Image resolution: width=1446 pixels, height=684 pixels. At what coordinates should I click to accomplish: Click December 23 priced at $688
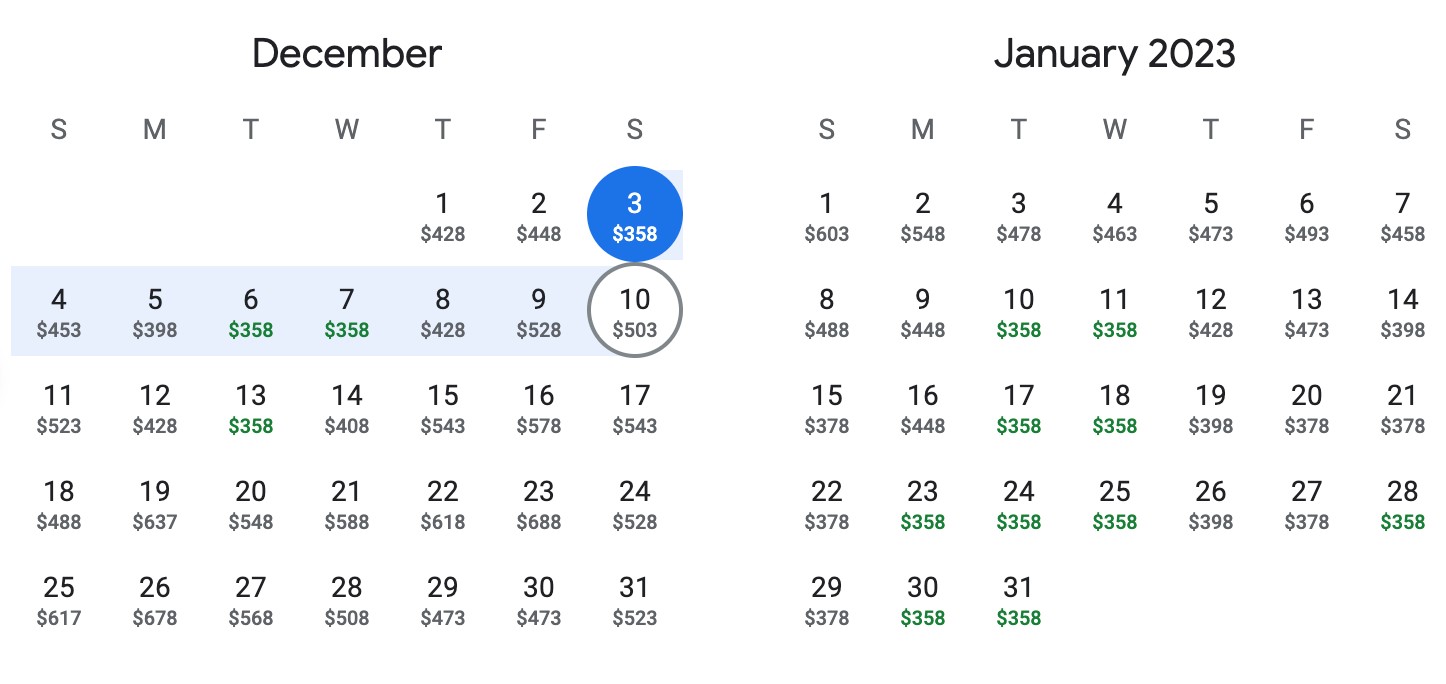pos(538,503)
